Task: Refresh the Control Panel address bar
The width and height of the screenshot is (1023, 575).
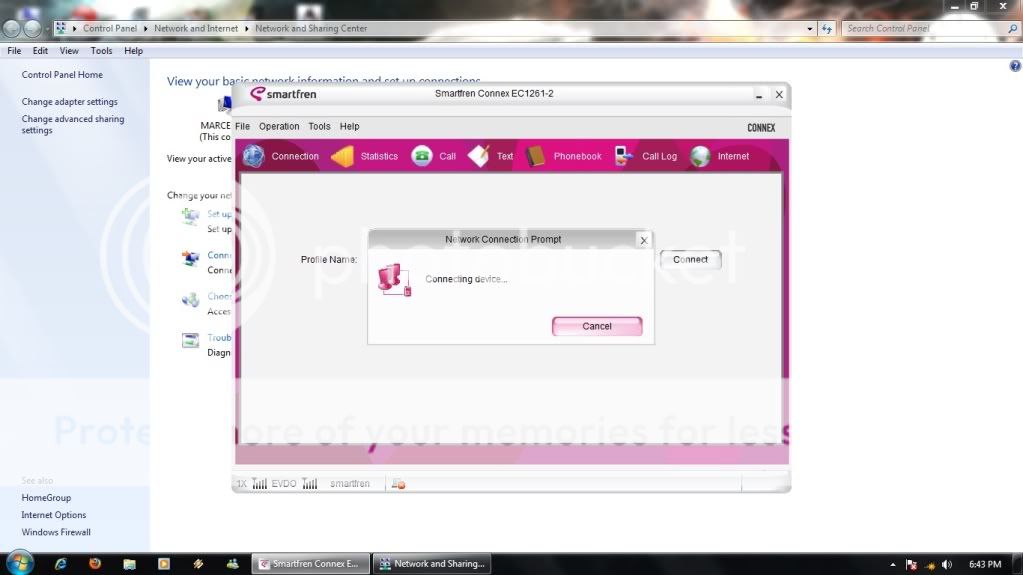Action: (x=827, y=29)
